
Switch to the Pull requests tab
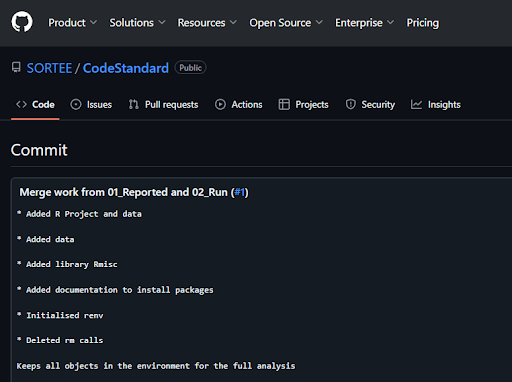(163, 105)
